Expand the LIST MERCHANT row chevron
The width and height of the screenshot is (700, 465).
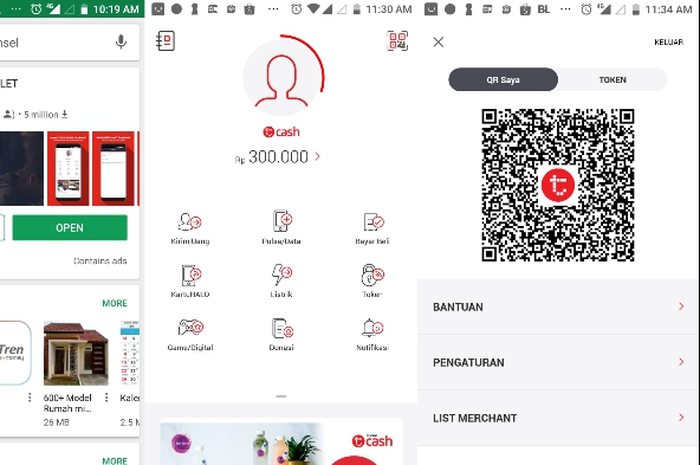point(681,418)
